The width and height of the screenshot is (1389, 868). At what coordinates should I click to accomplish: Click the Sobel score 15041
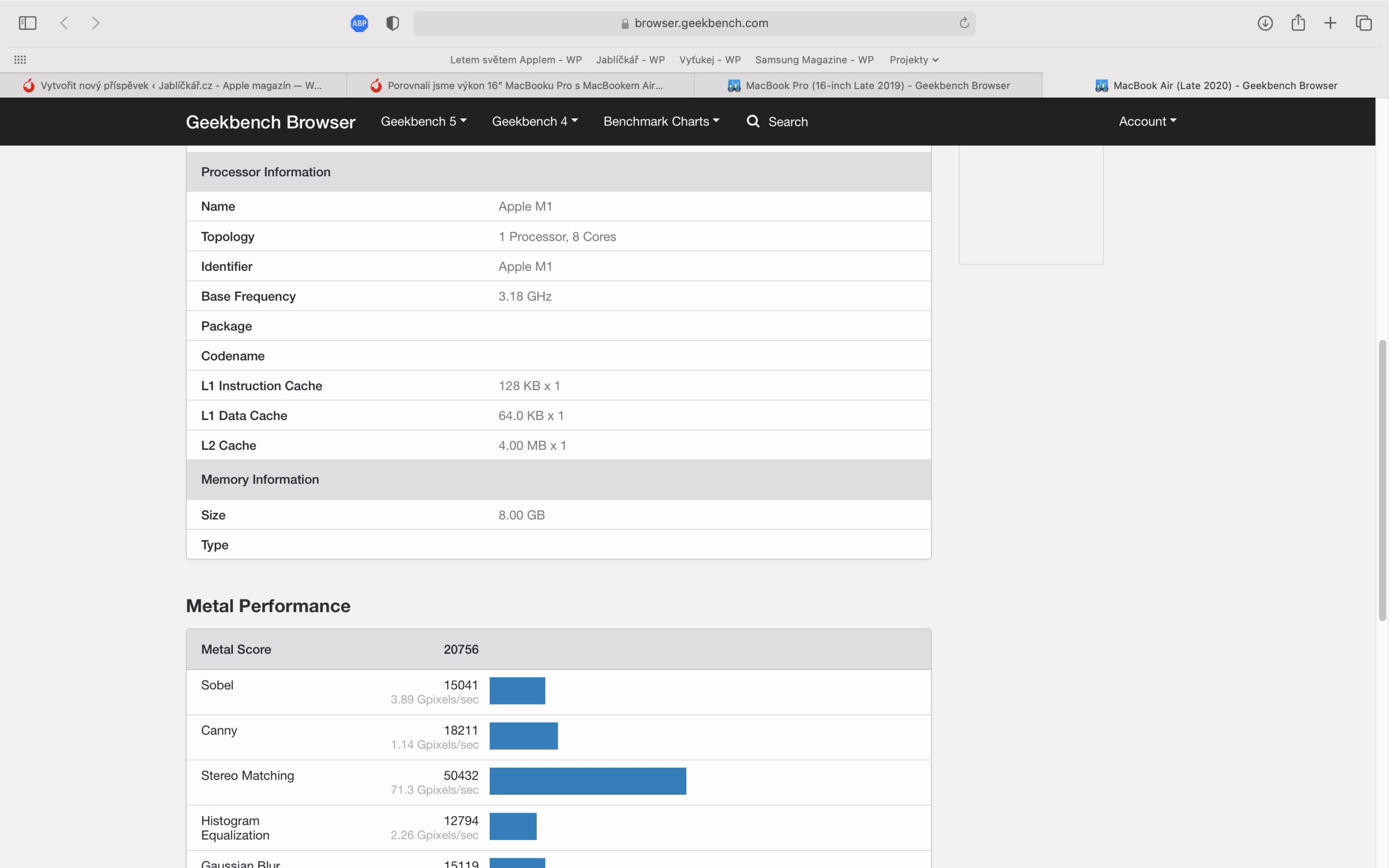coord(461,685)
